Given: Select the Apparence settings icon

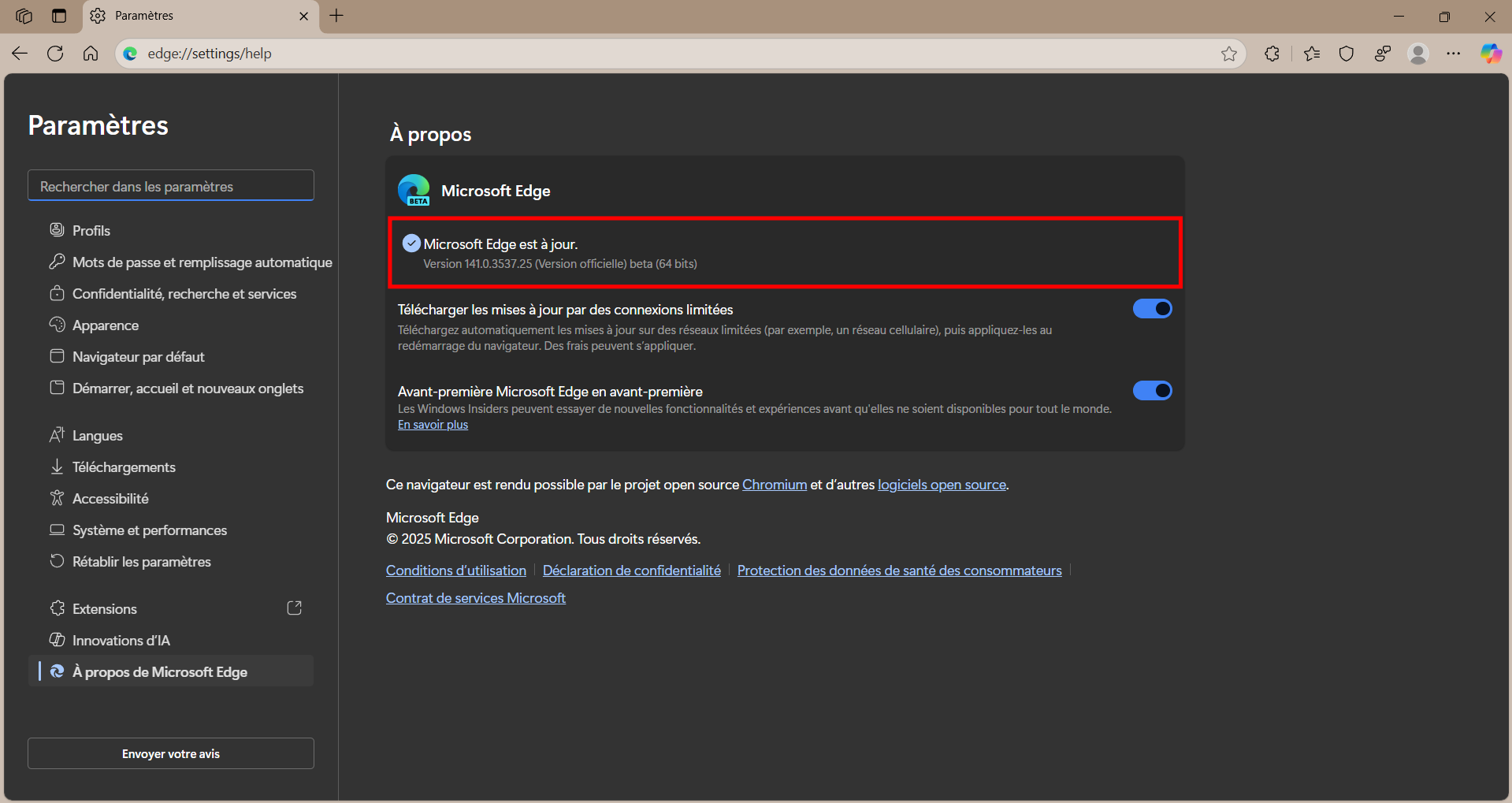Looking at the screenshot, I should tap(57, 325).
